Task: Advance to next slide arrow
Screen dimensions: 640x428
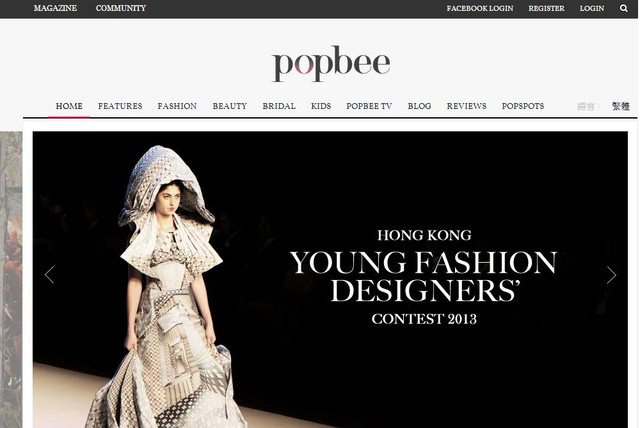Action: (611, 275)
